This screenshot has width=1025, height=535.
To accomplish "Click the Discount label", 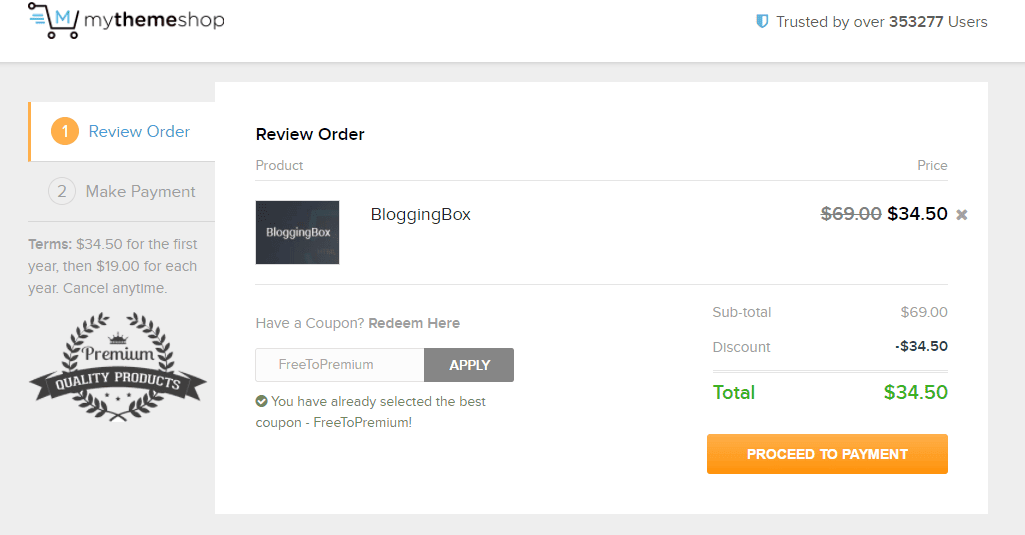I will (x=741, y=347).
